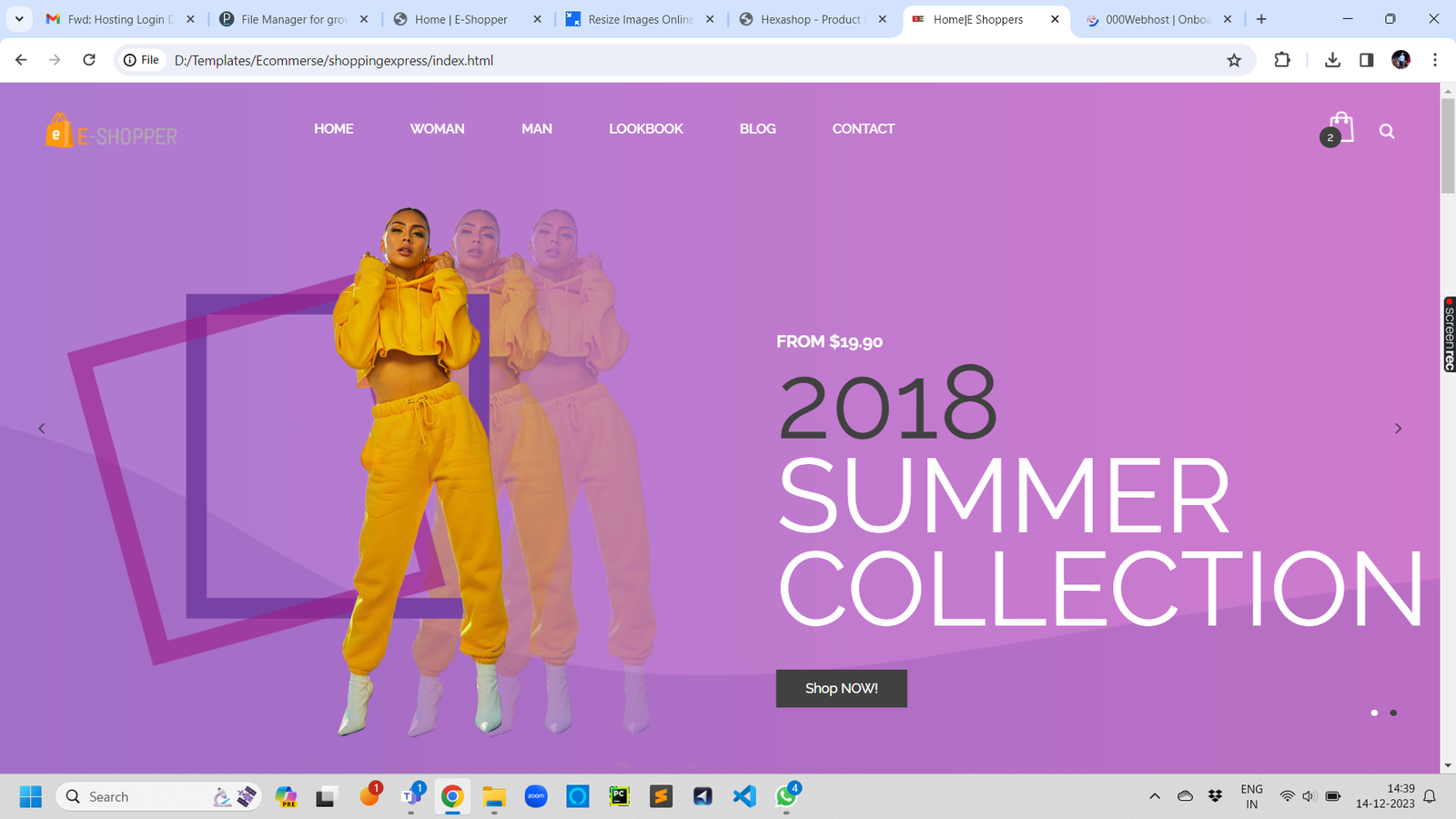Open the LOOKBOOK page link
Screen dimensions: 1456x819
tap(645, 128)
